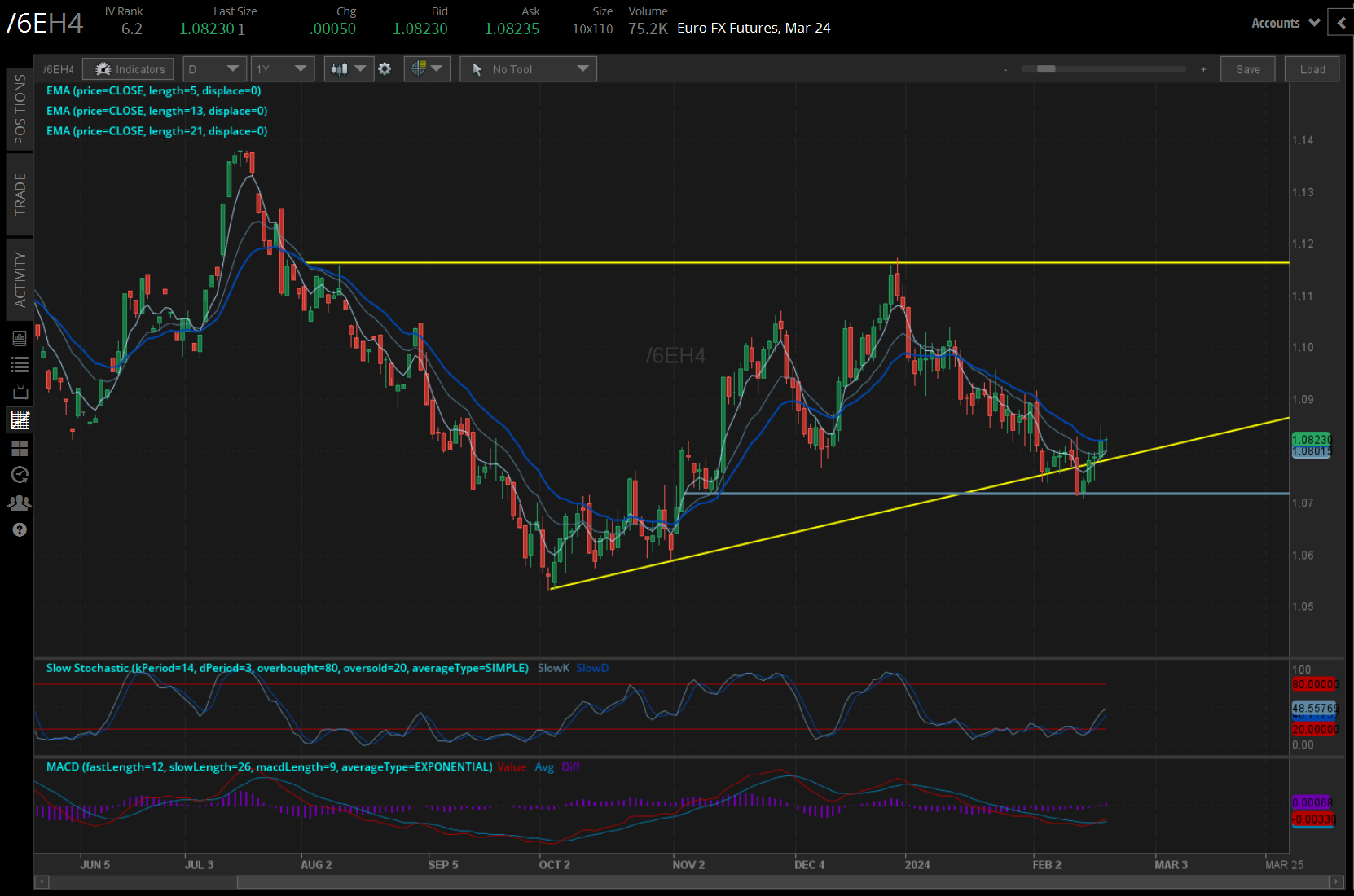The width and height of the screenshot is (1354, 896).
Task: Open the crosshair drawing tools icon
Action: click(419, 69)
